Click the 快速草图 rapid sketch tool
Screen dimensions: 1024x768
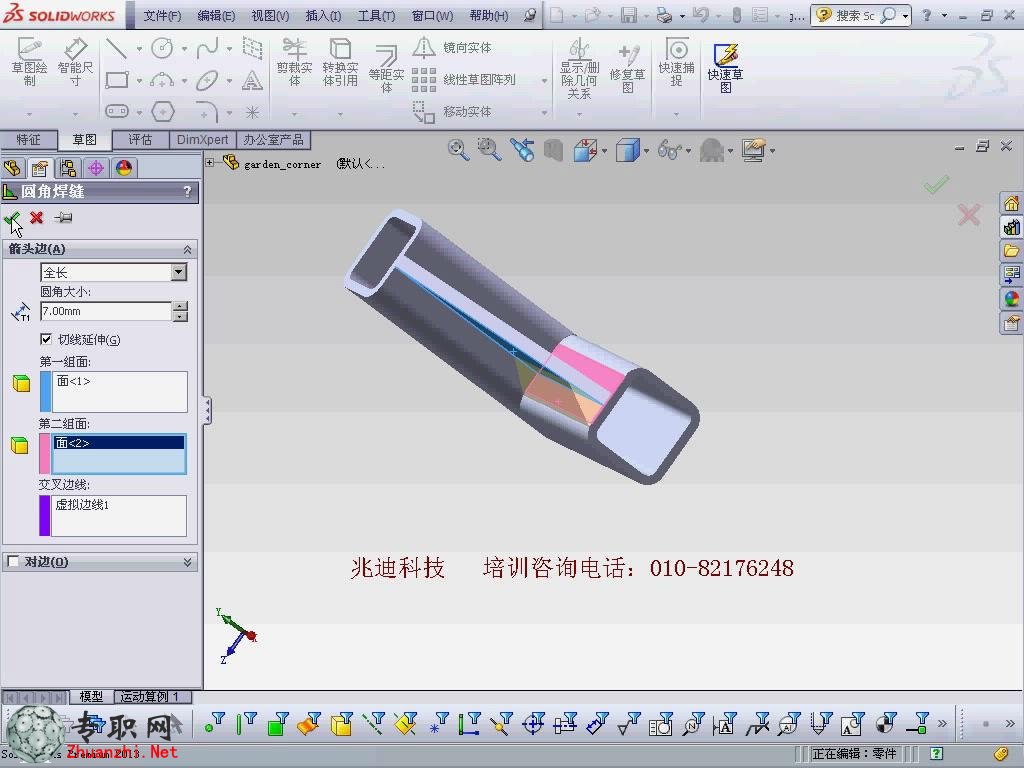725,69
